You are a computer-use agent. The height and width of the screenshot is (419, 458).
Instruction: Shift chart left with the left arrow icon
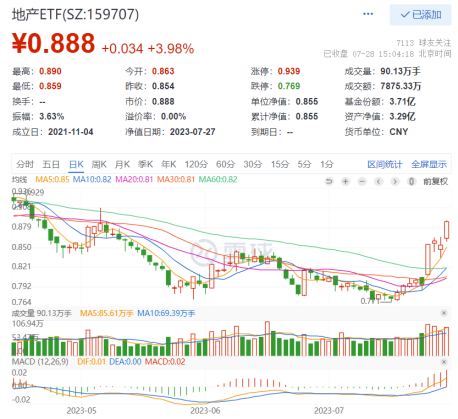pos(378,181)
